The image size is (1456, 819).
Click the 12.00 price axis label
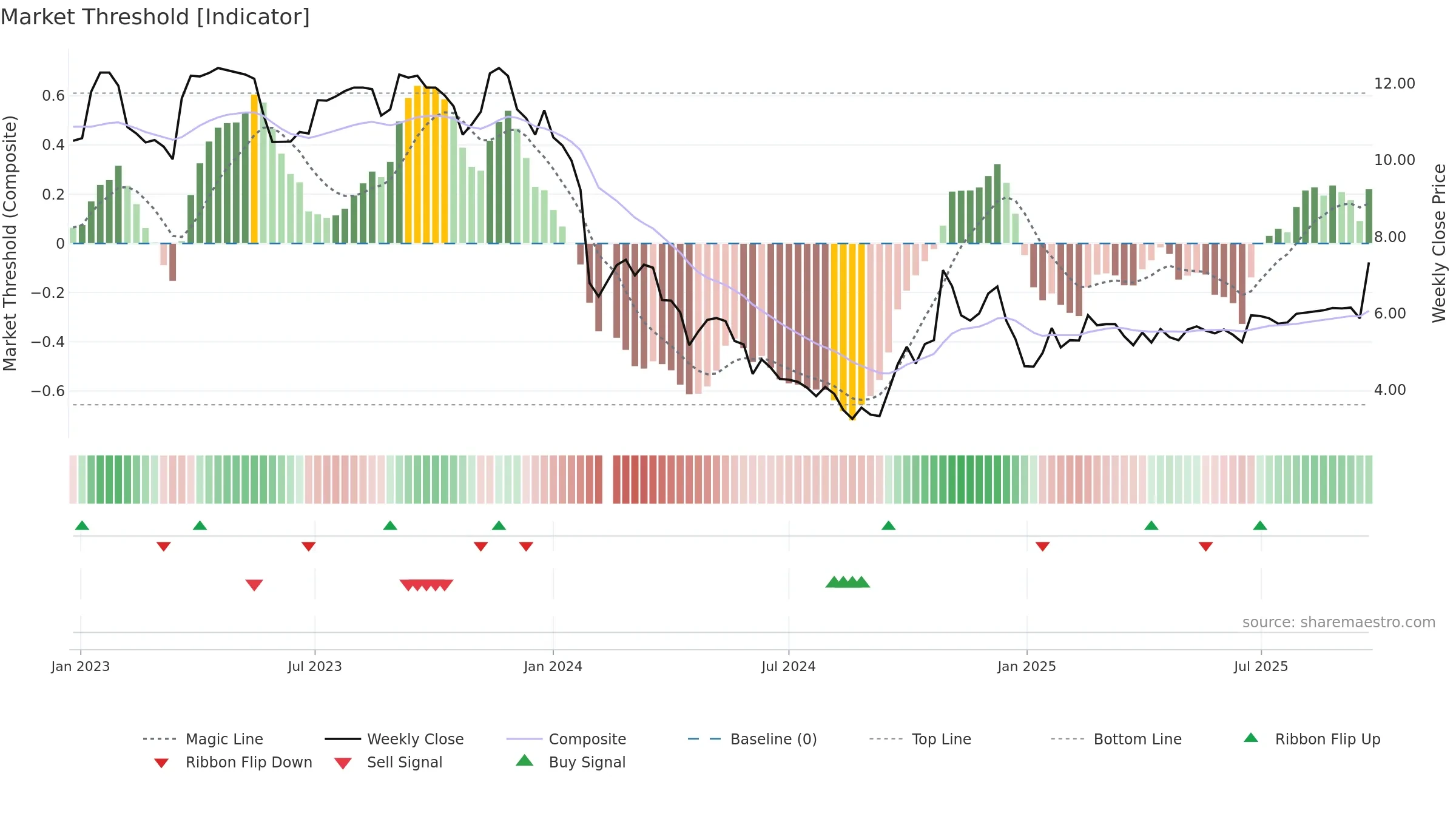click(x=1394, y=84)
